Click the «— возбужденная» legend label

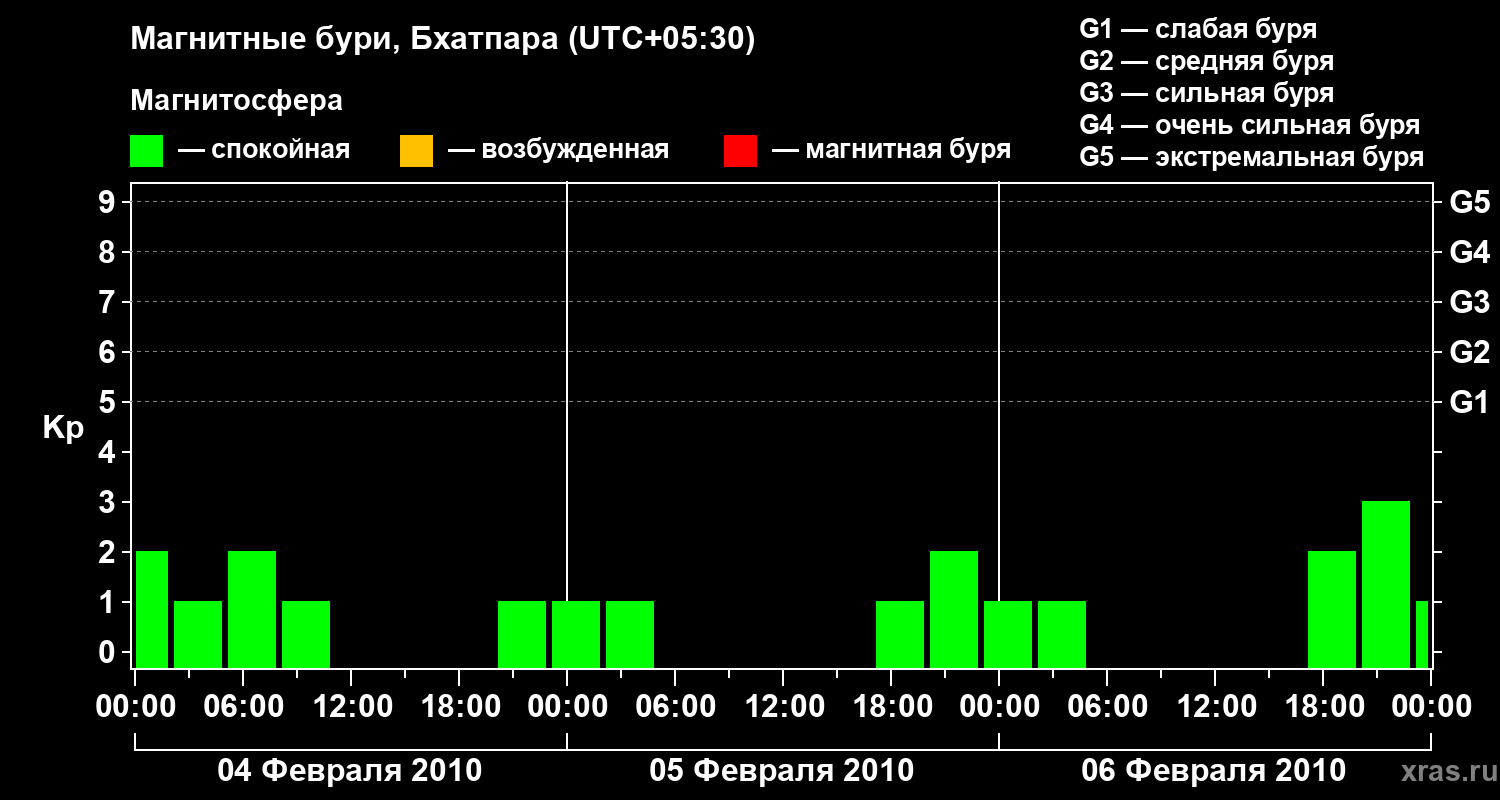558,150
